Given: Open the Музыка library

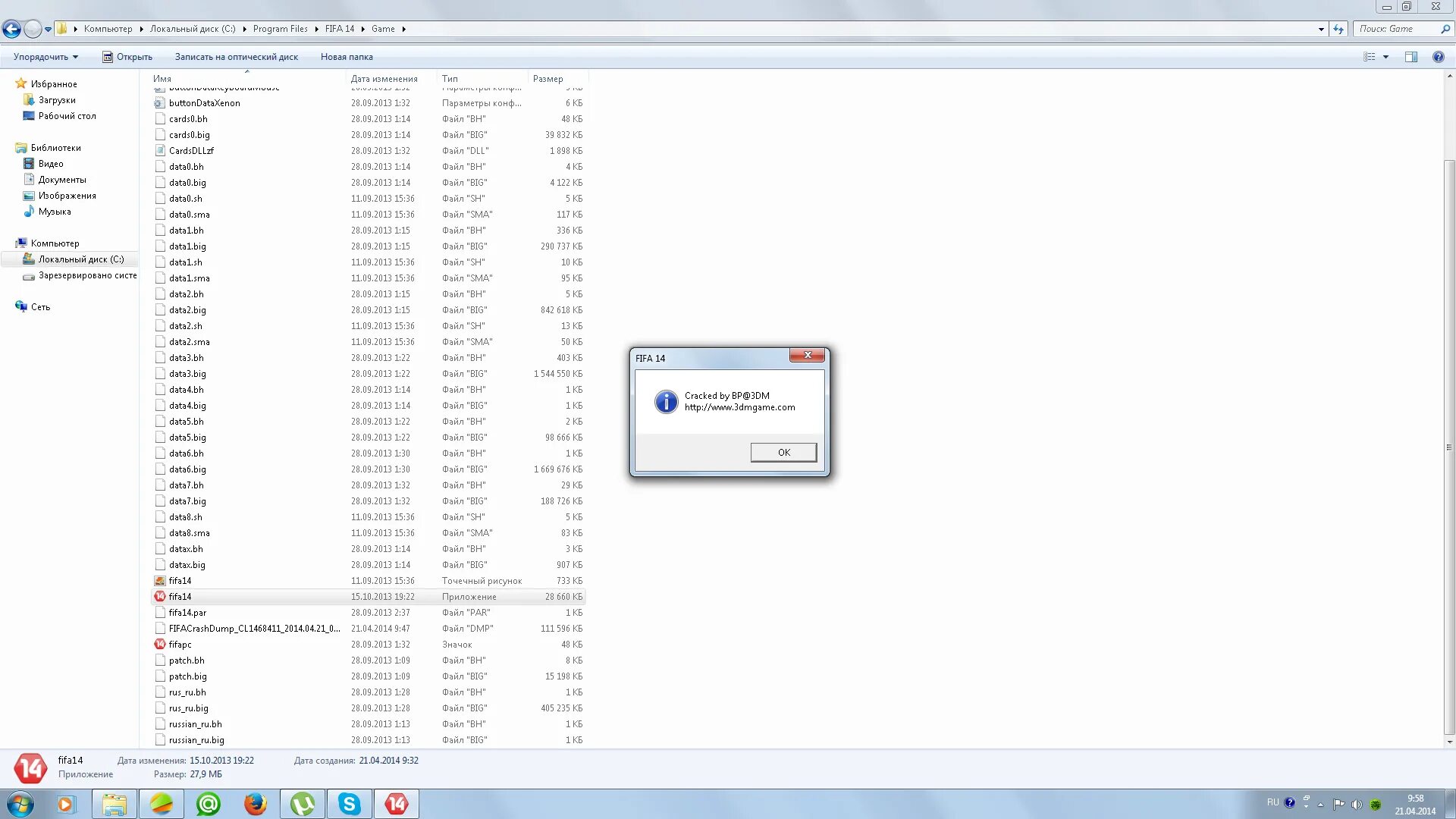Looking at the screenshot, I should coord(55,212).
